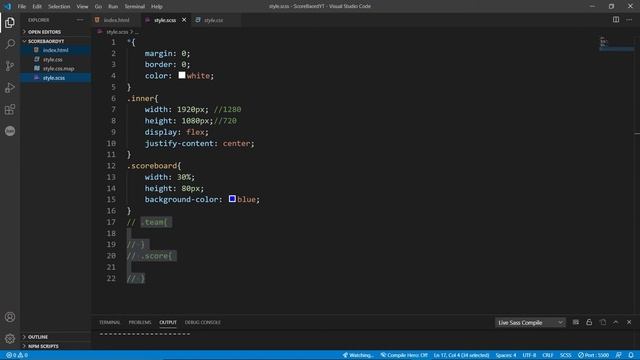
Task: Switch to the Problems panel tab
Action: tap(140, 322)
